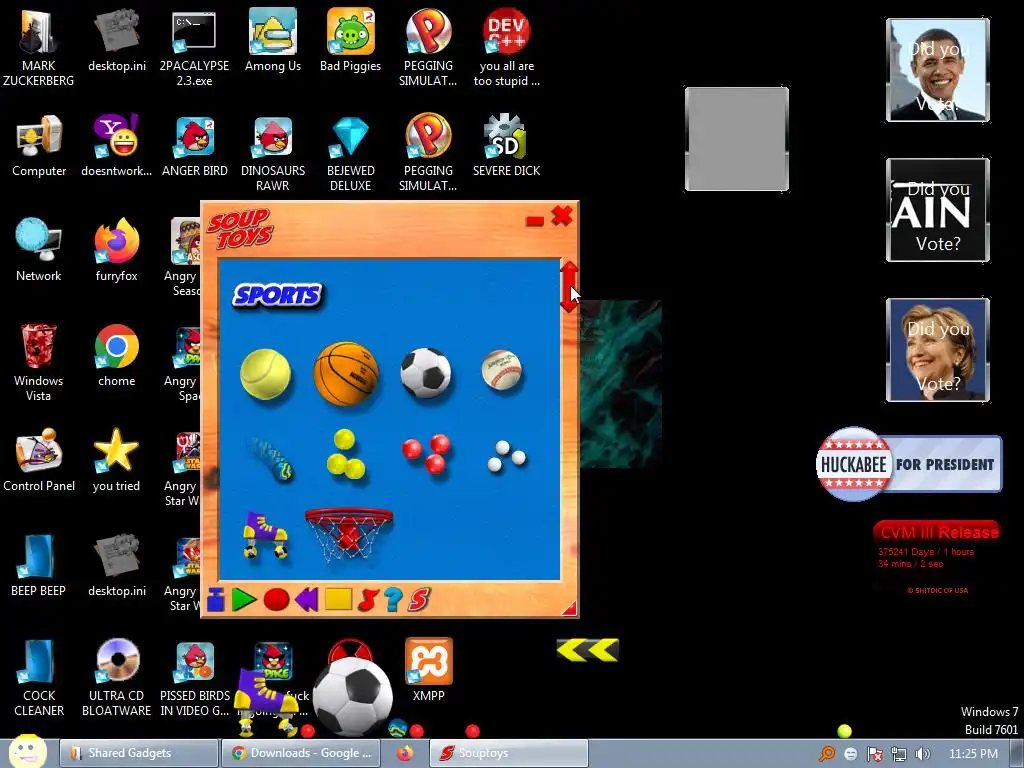Screen dimensions: 1024x768
Task: Select the BEEP BEEP desktop icon
Action: [x=39, y=566]
